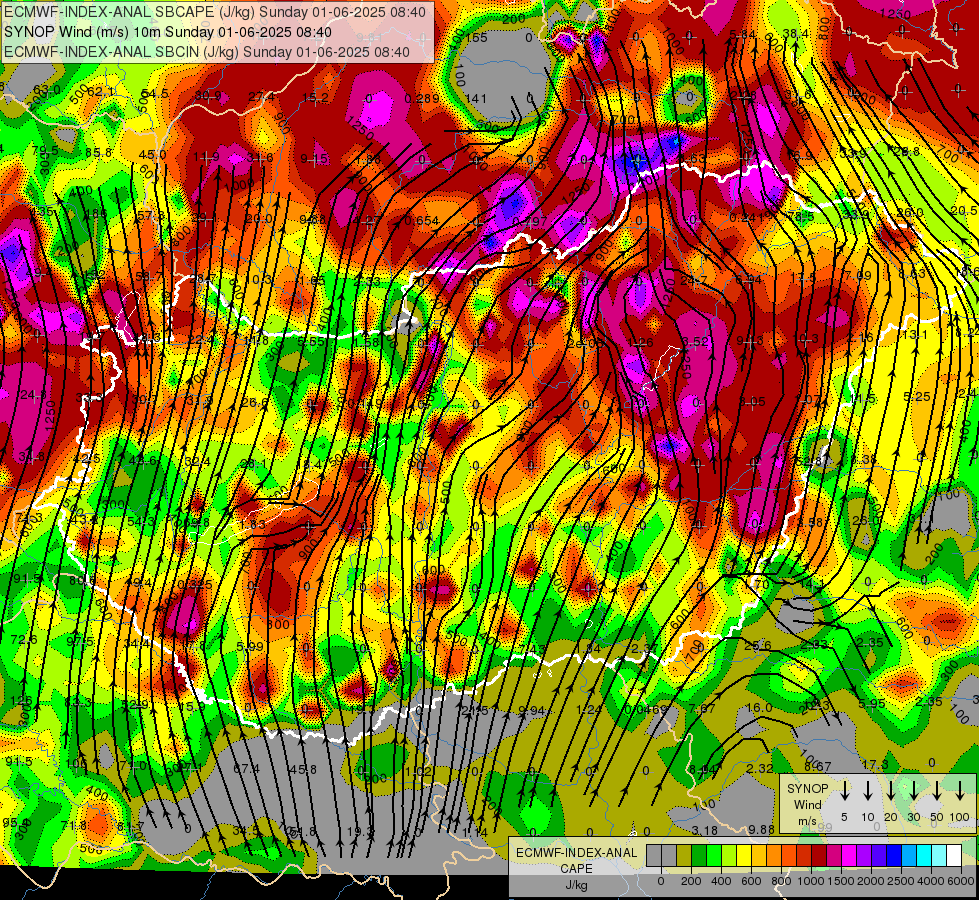The width and height of the screenshot is (979, 900).
Task: Click the 20 m/s wind arrow in legend
Action: (891, 791)
